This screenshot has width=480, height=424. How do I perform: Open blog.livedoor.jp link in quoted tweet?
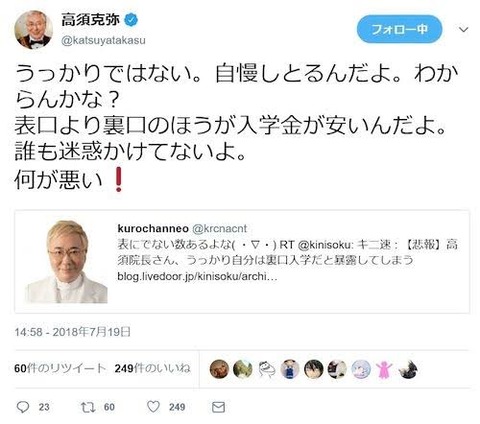pos(197,277)
